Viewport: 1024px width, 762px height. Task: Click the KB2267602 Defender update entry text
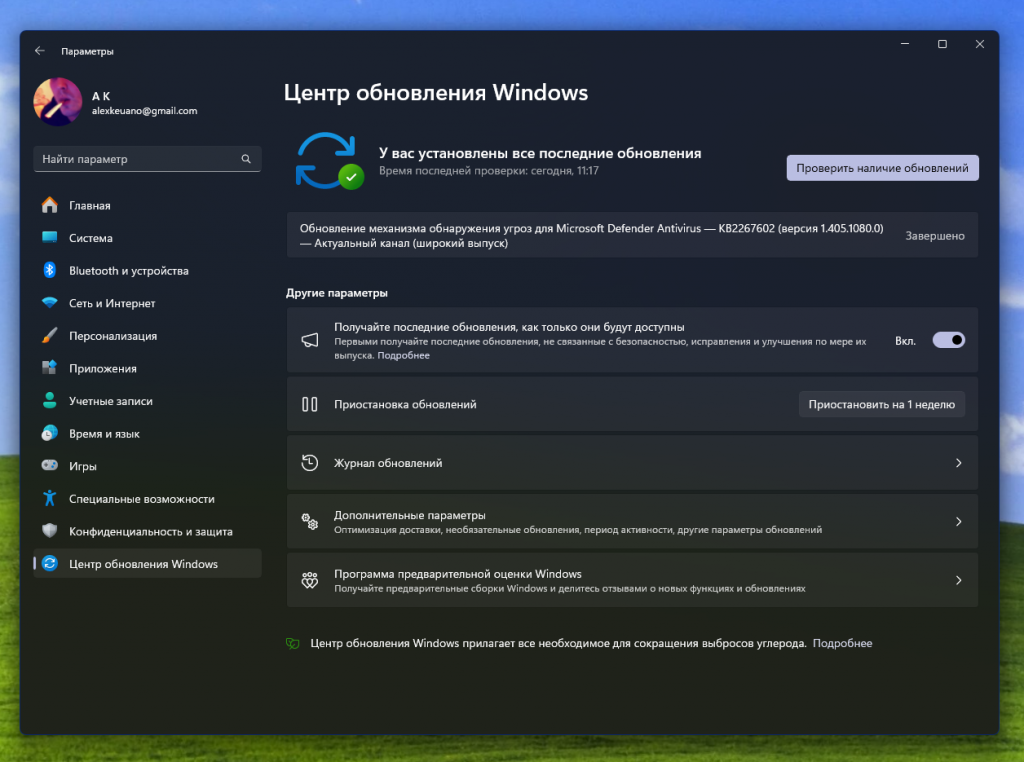click(x=591, y=236)
